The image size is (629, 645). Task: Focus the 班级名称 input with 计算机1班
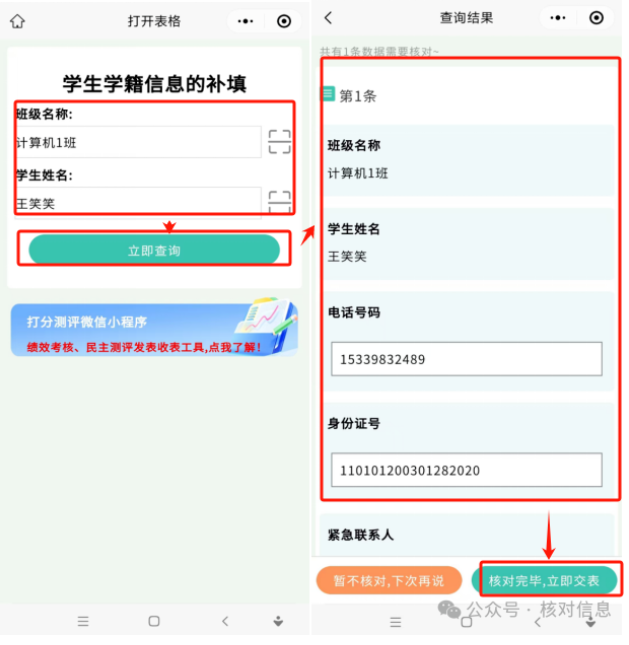point(139,142)
